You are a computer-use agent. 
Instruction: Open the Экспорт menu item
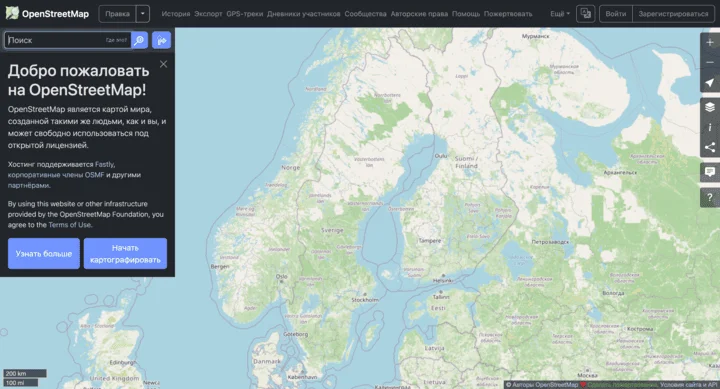208,14
